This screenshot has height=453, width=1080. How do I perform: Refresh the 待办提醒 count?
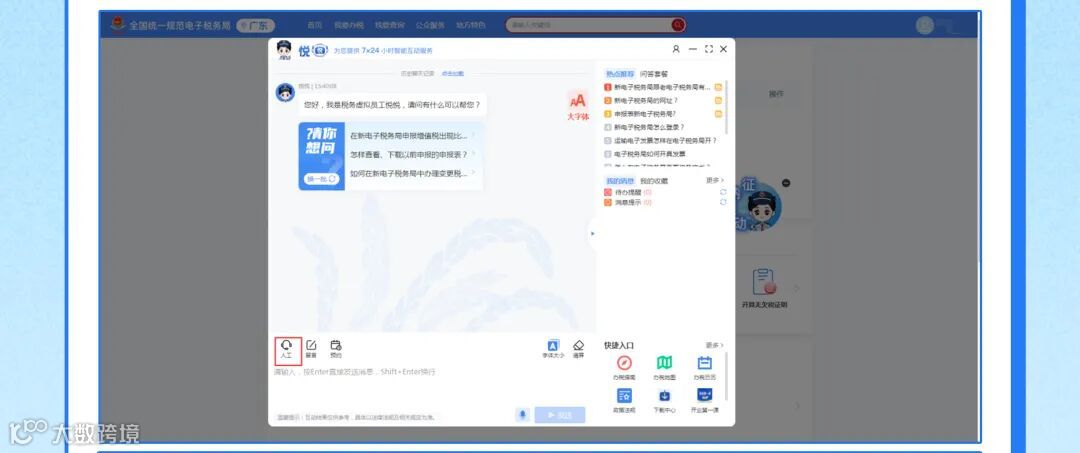(723, 192)
